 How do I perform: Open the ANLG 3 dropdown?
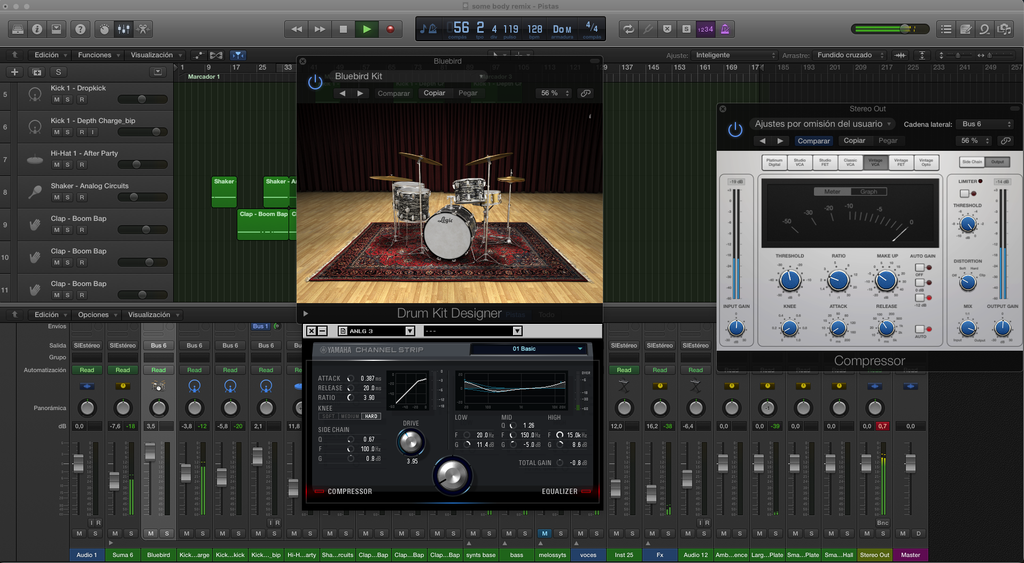click(x=376, y=331)
